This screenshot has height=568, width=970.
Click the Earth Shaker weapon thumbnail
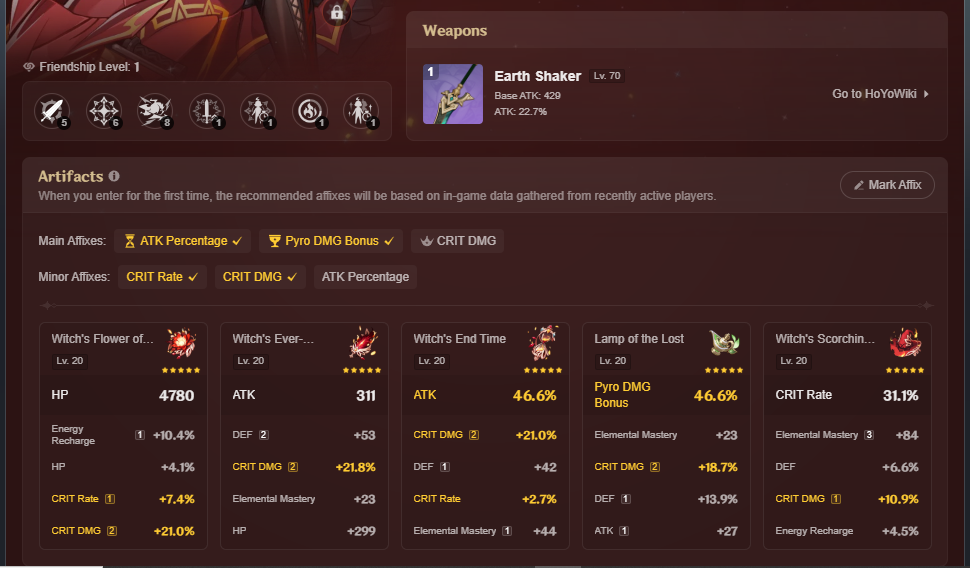tap(453, 94)
